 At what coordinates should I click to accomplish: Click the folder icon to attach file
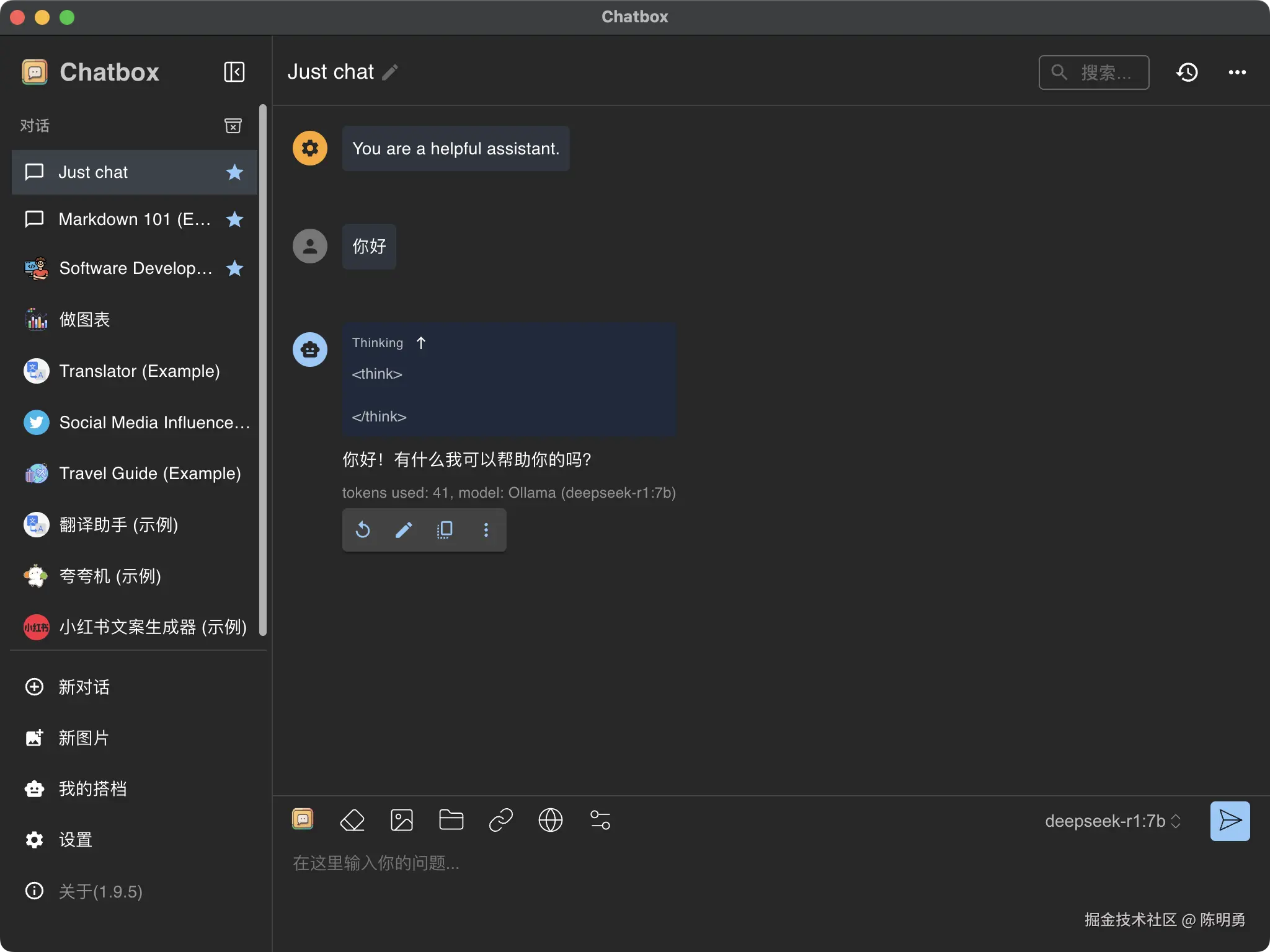click(451, 820)
